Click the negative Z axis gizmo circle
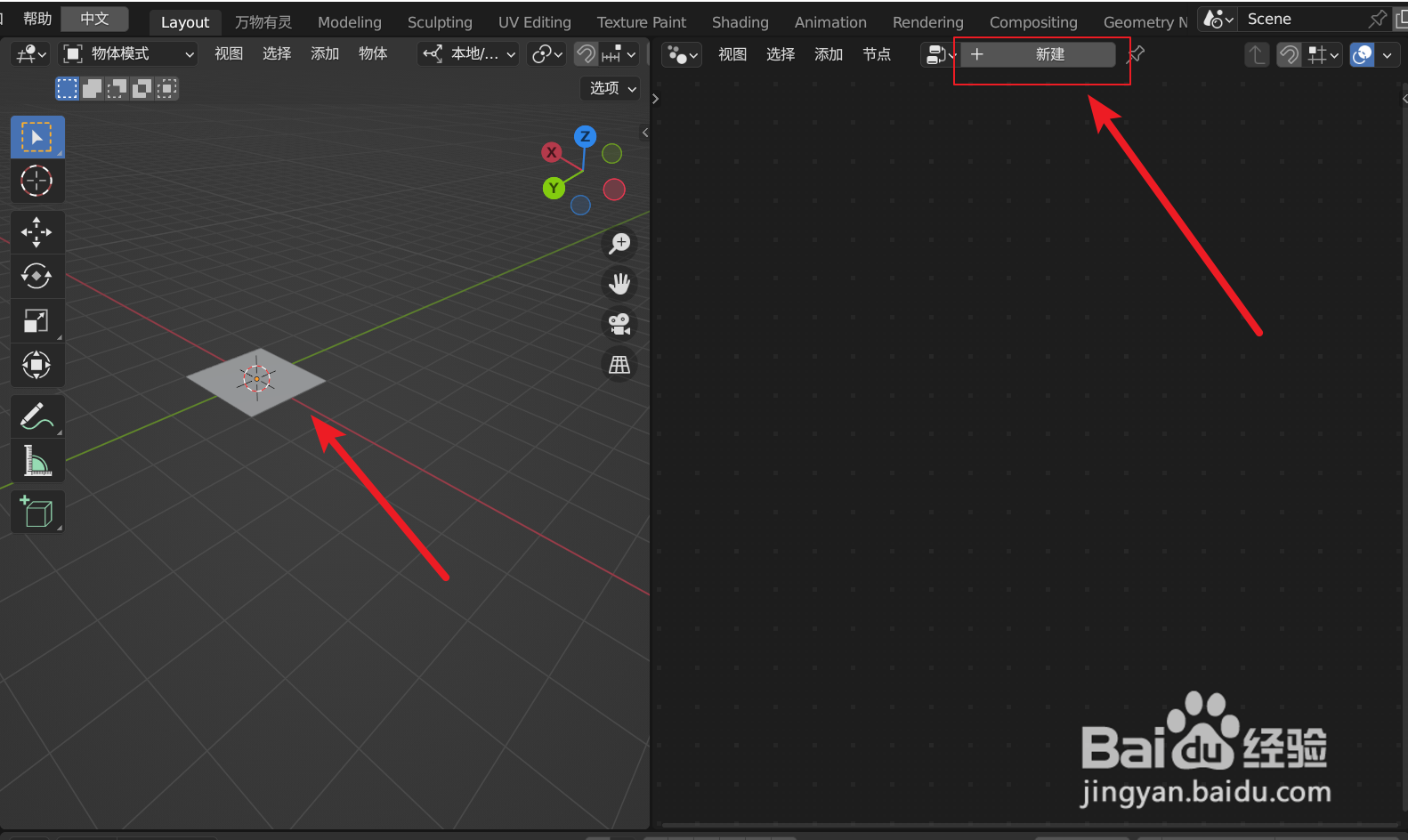Viewport: 1408px width, 840px height. point(580,205)
